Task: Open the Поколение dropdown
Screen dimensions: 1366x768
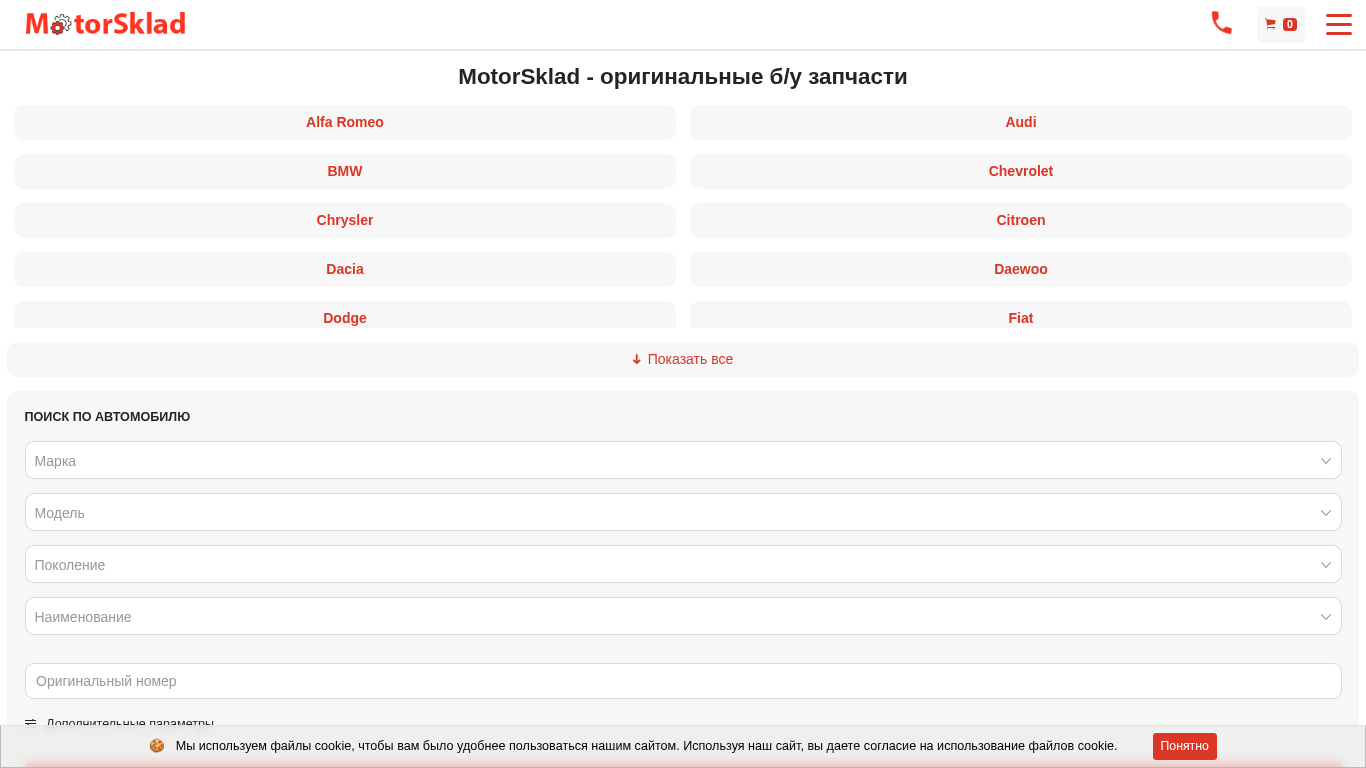Action: click(683, 564)
